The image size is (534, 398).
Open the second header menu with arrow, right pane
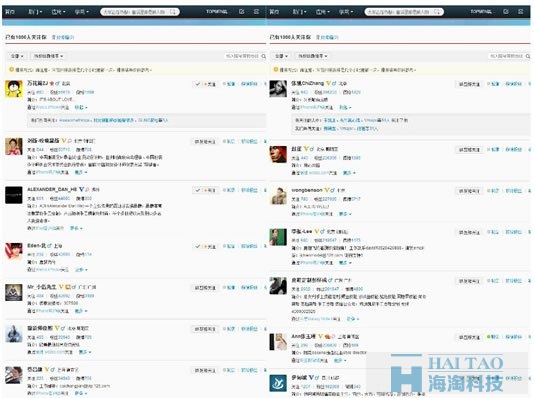tap(300, 12)
